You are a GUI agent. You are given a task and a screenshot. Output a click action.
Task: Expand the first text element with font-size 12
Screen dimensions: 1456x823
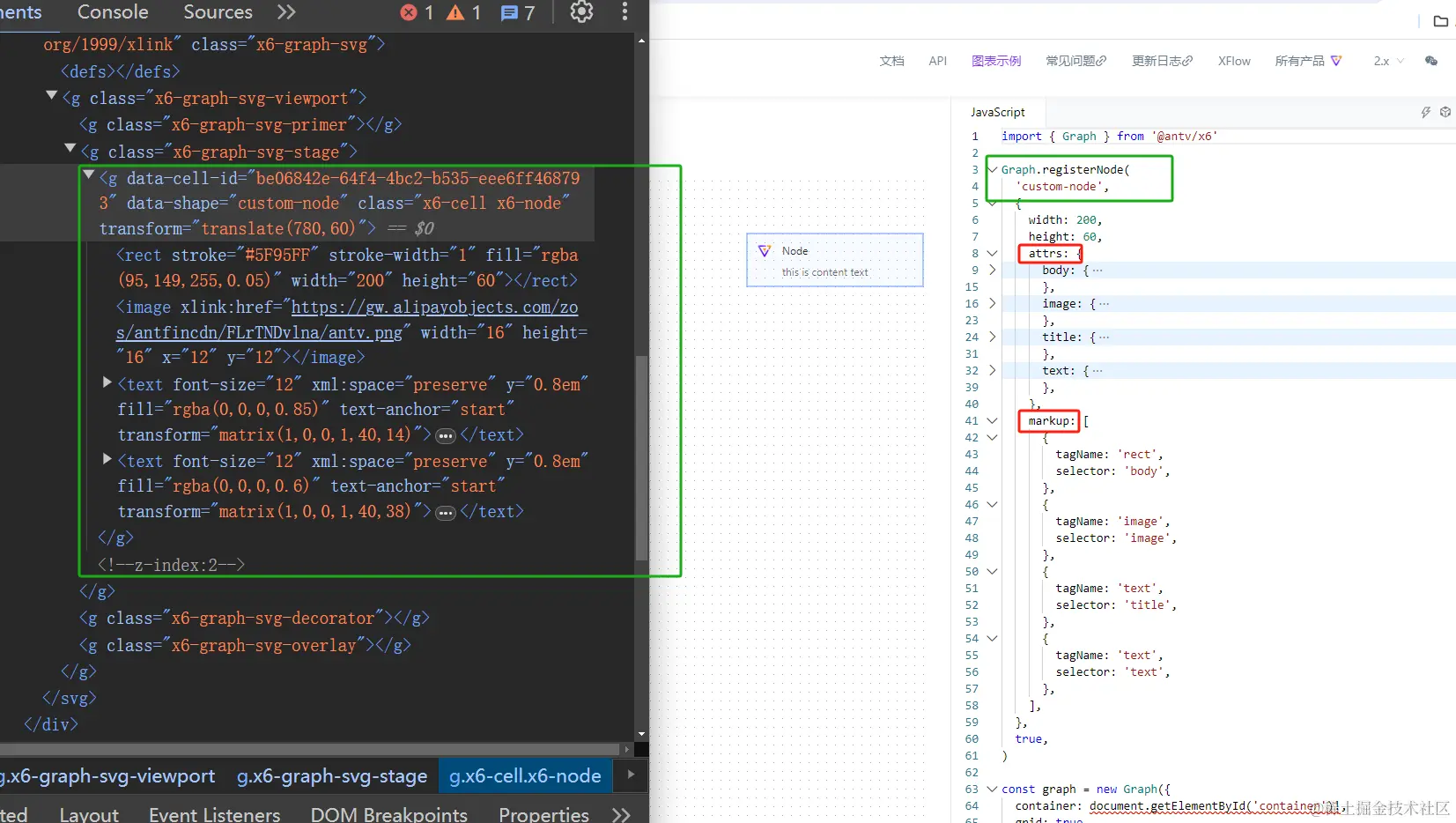click(107, 382)
